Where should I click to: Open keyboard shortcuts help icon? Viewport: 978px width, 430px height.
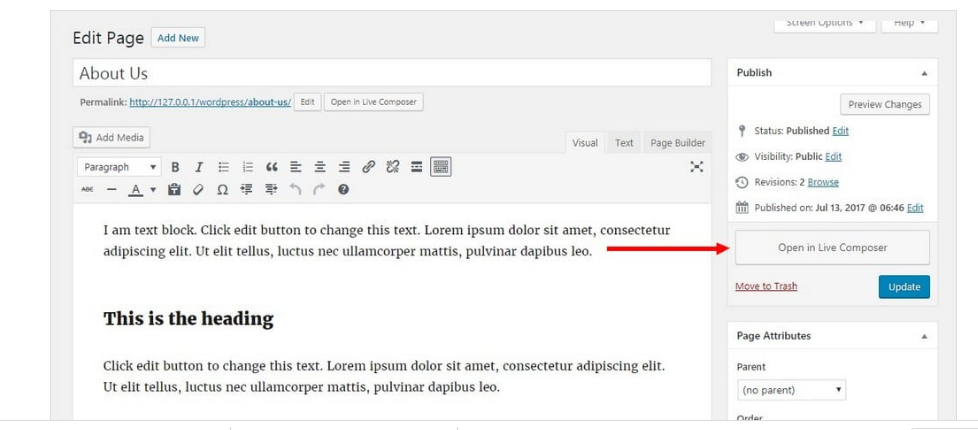(343, 189)
